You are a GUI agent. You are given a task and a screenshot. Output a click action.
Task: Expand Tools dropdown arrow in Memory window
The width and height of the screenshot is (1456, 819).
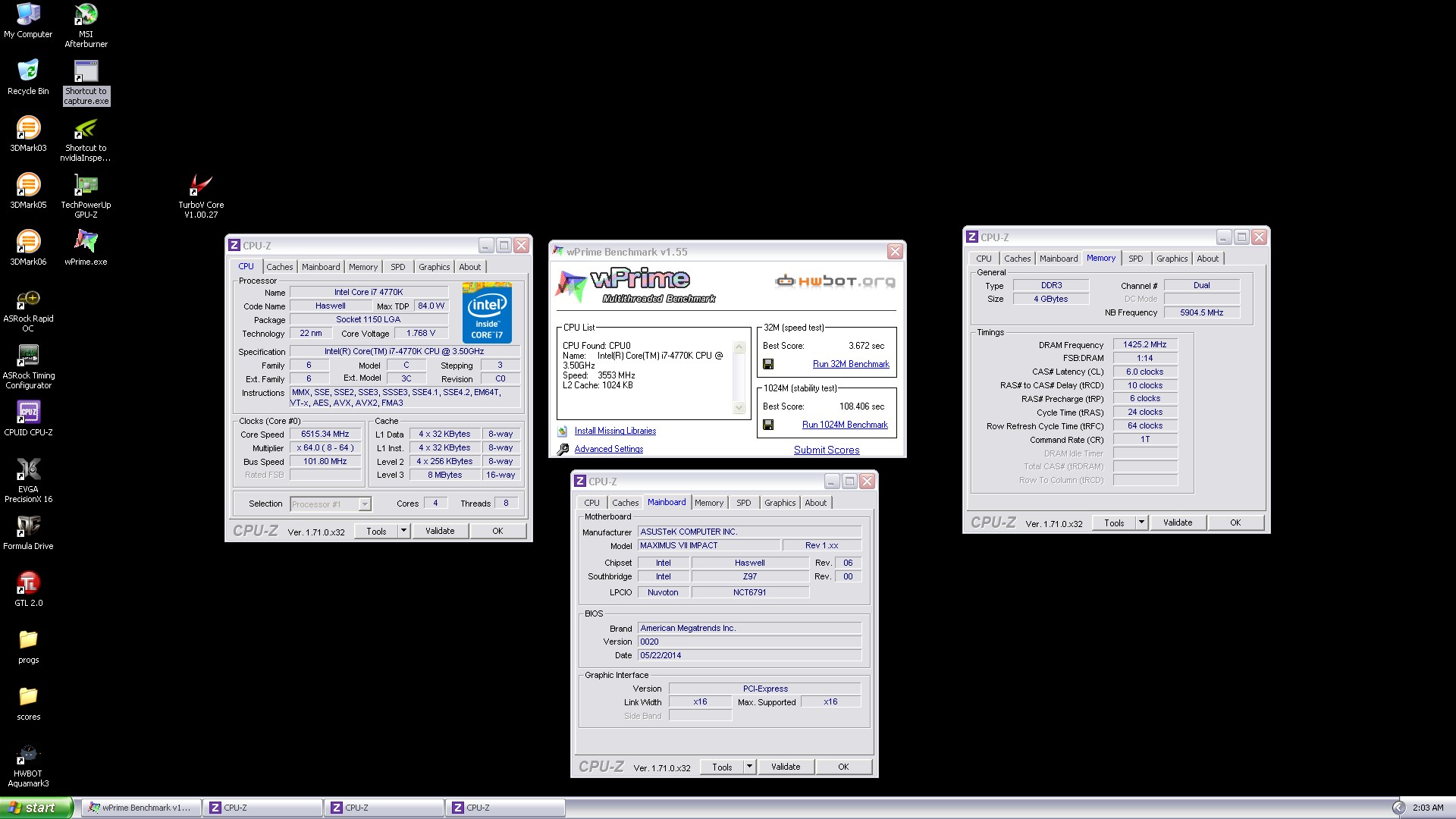point(1141,522)
